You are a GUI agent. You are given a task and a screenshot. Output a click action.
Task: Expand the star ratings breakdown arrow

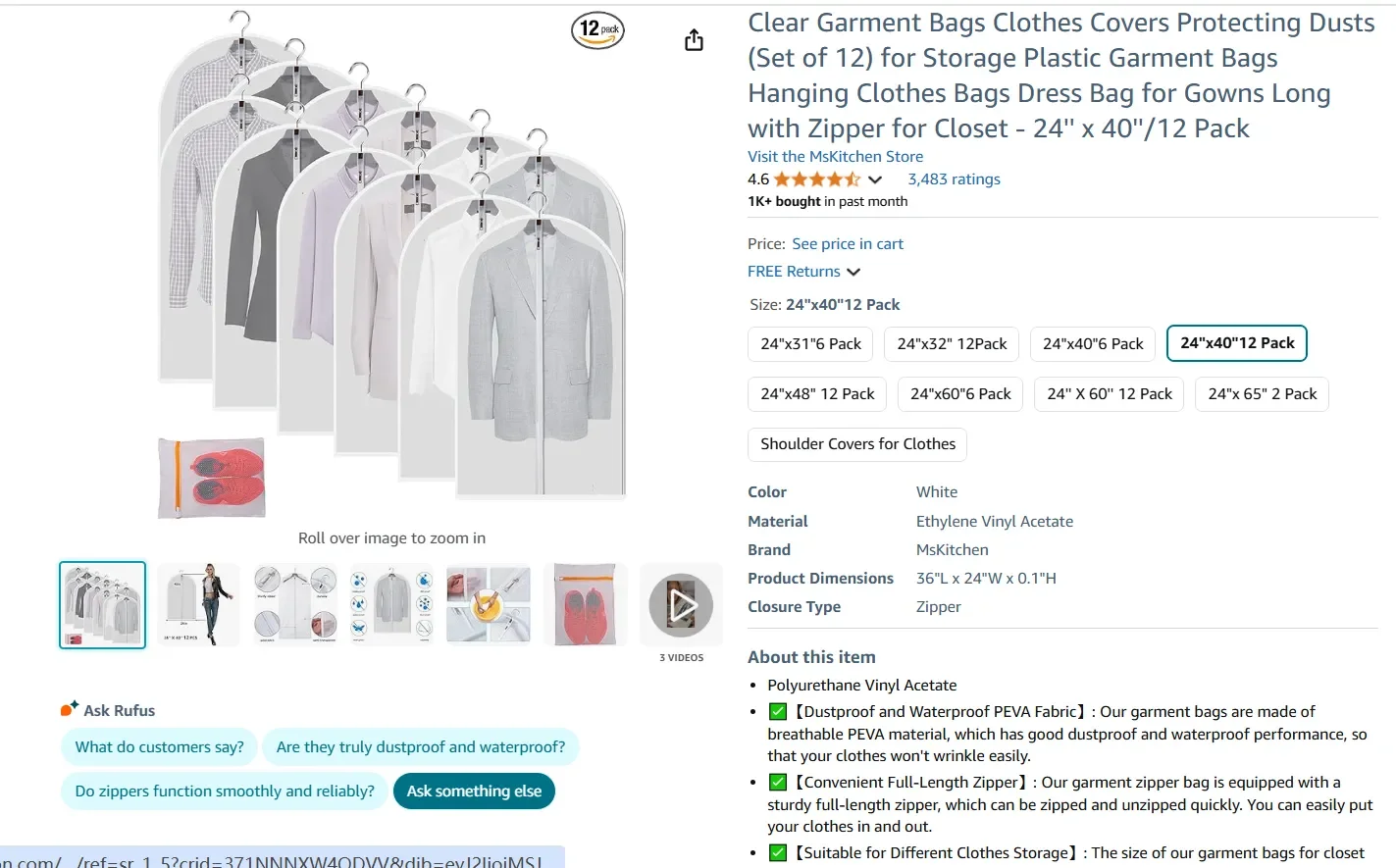point(875,179)
